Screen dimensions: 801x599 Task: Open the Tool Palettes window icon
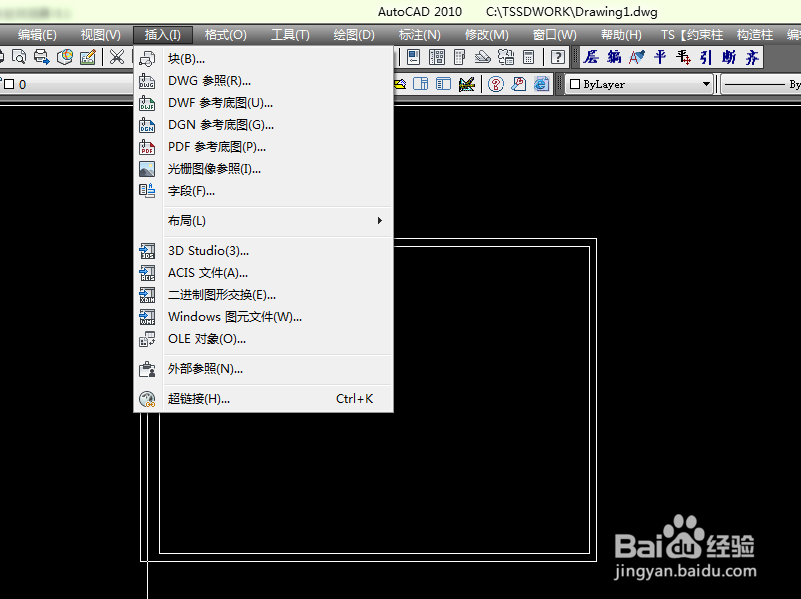460,57
